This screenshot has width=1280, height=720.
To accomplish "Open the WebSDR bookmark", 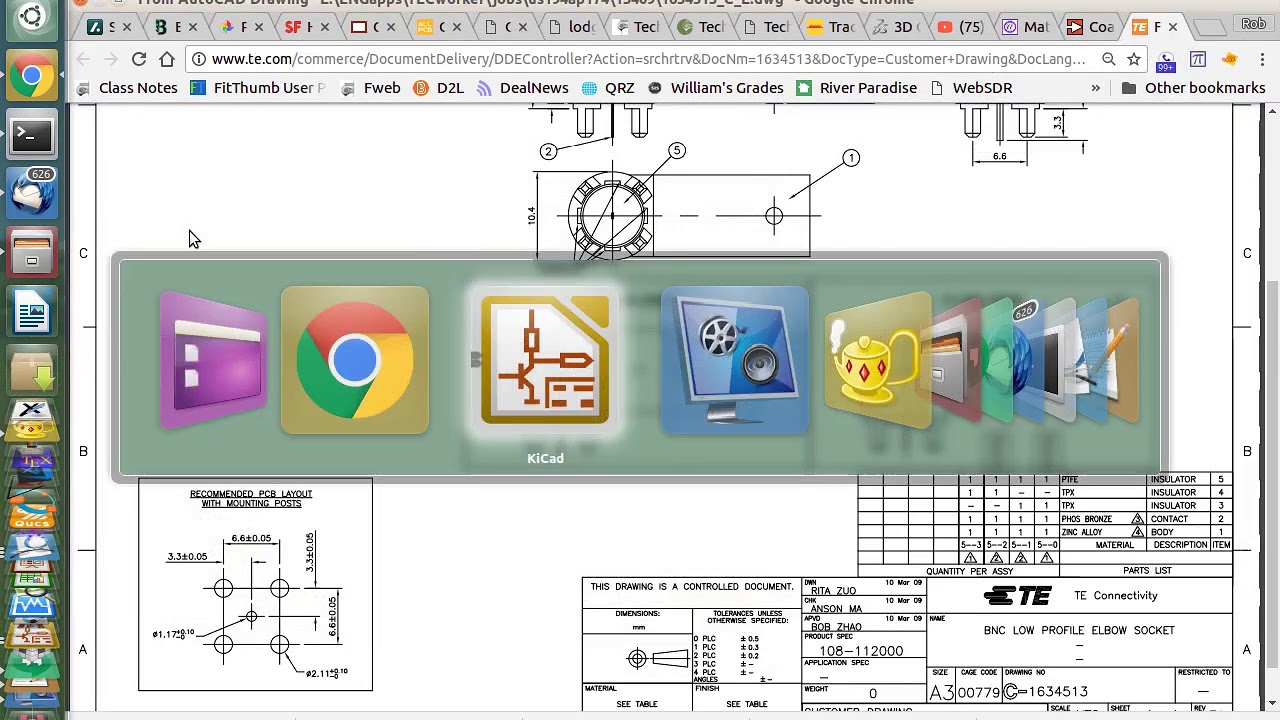I will coord(971,88).
